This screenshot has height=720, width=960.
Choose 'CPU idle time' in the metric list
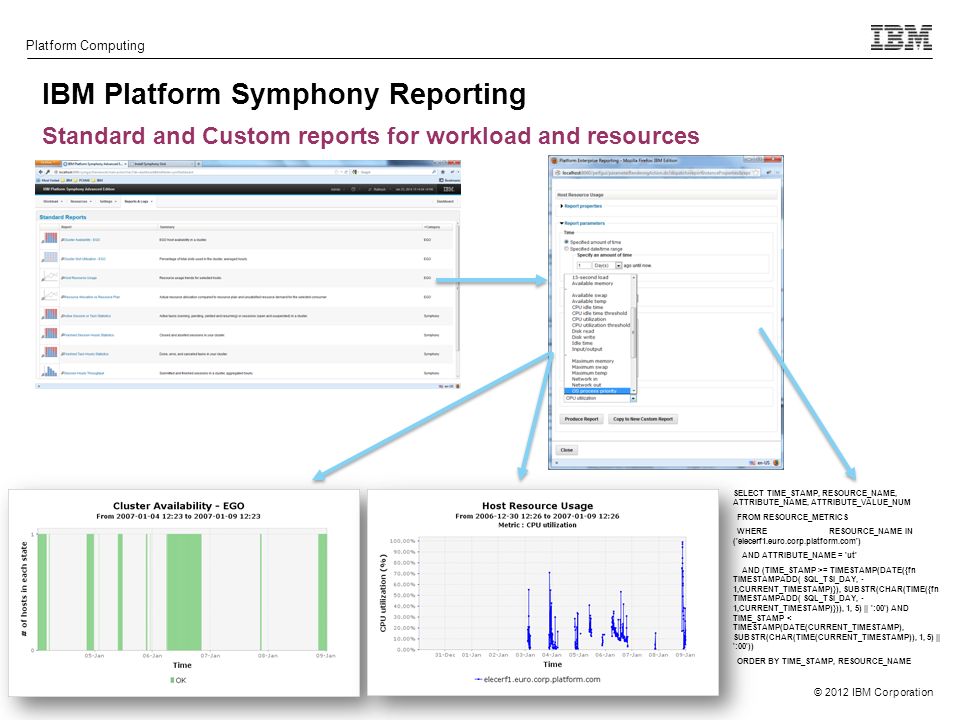click(587, 307)
